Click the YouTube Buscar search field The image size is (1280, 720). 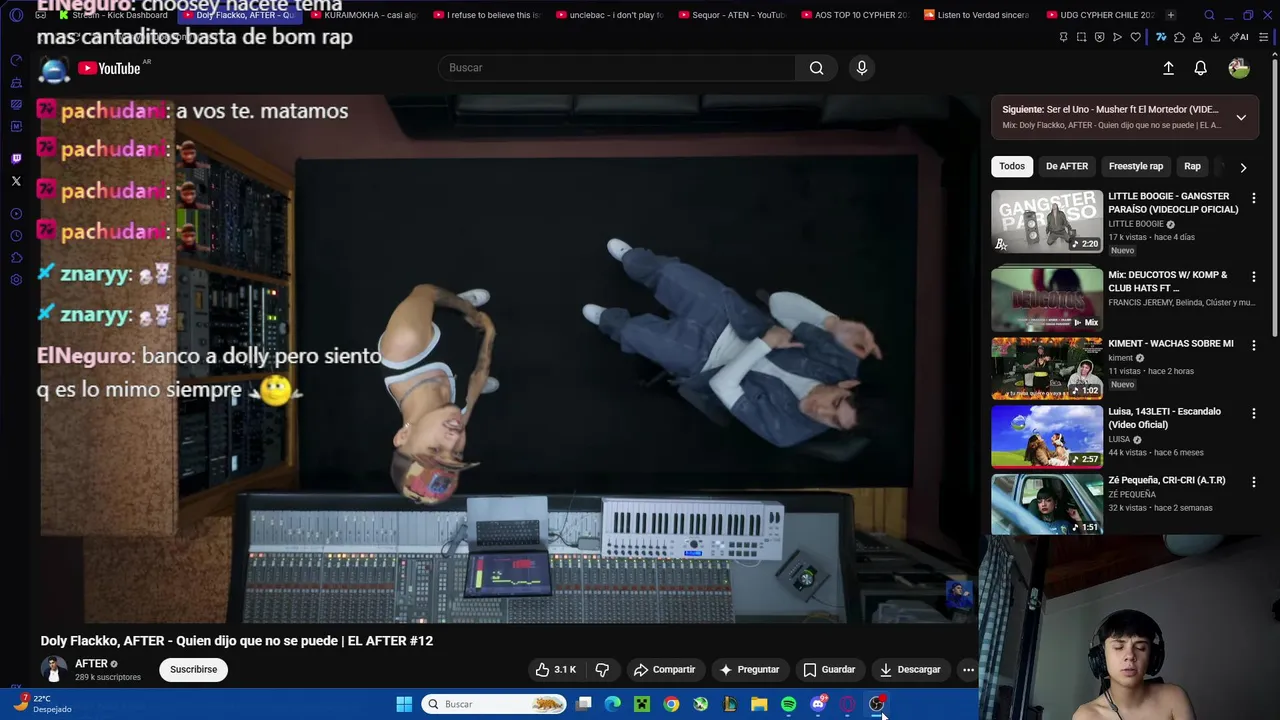click(x=617, y=68)
